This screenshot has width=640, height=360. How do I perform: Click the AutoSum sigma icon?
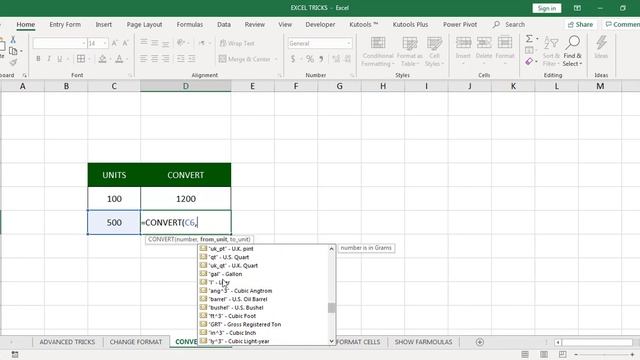coord(529,39)
